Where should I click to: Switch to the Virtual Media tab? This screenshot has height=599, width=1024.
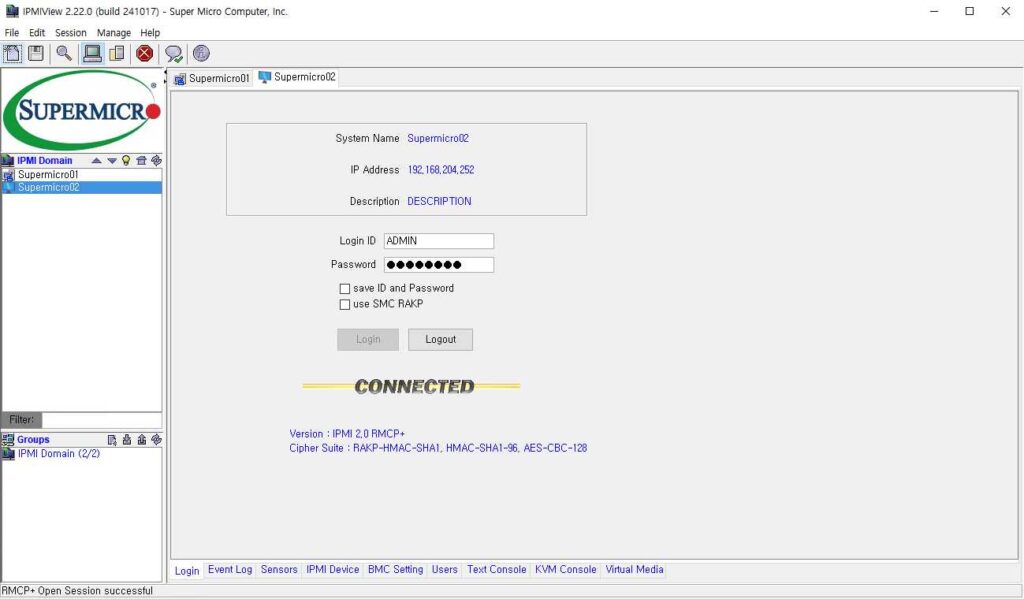pyautogui.click(x=634, y=570)
